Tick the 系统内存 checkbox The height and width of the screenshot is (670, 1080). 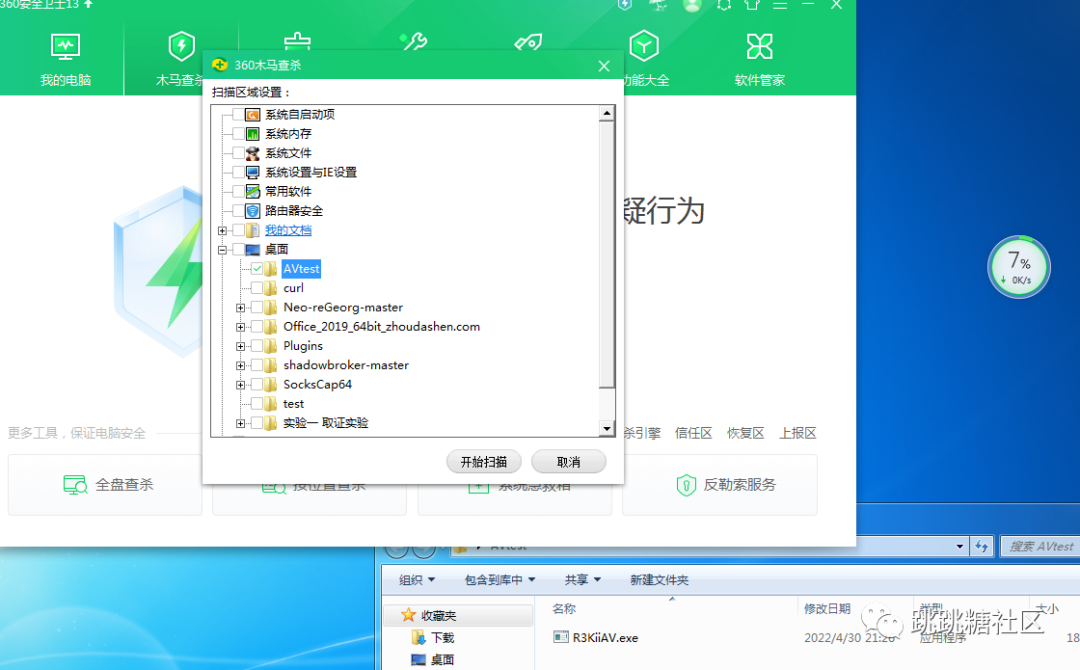[238, 134]
